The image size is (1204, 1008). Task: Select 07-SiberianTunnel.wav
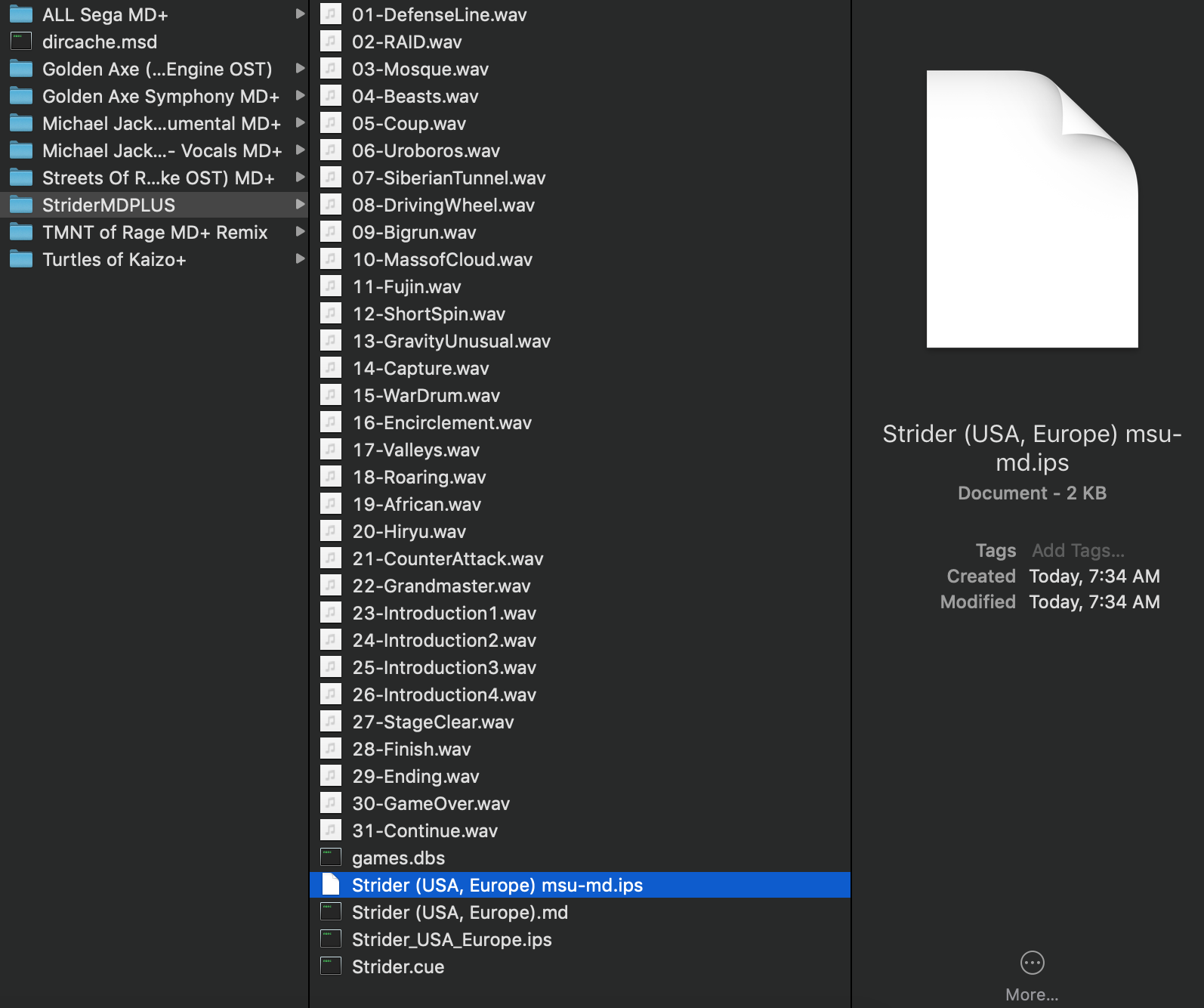point(449,178)
